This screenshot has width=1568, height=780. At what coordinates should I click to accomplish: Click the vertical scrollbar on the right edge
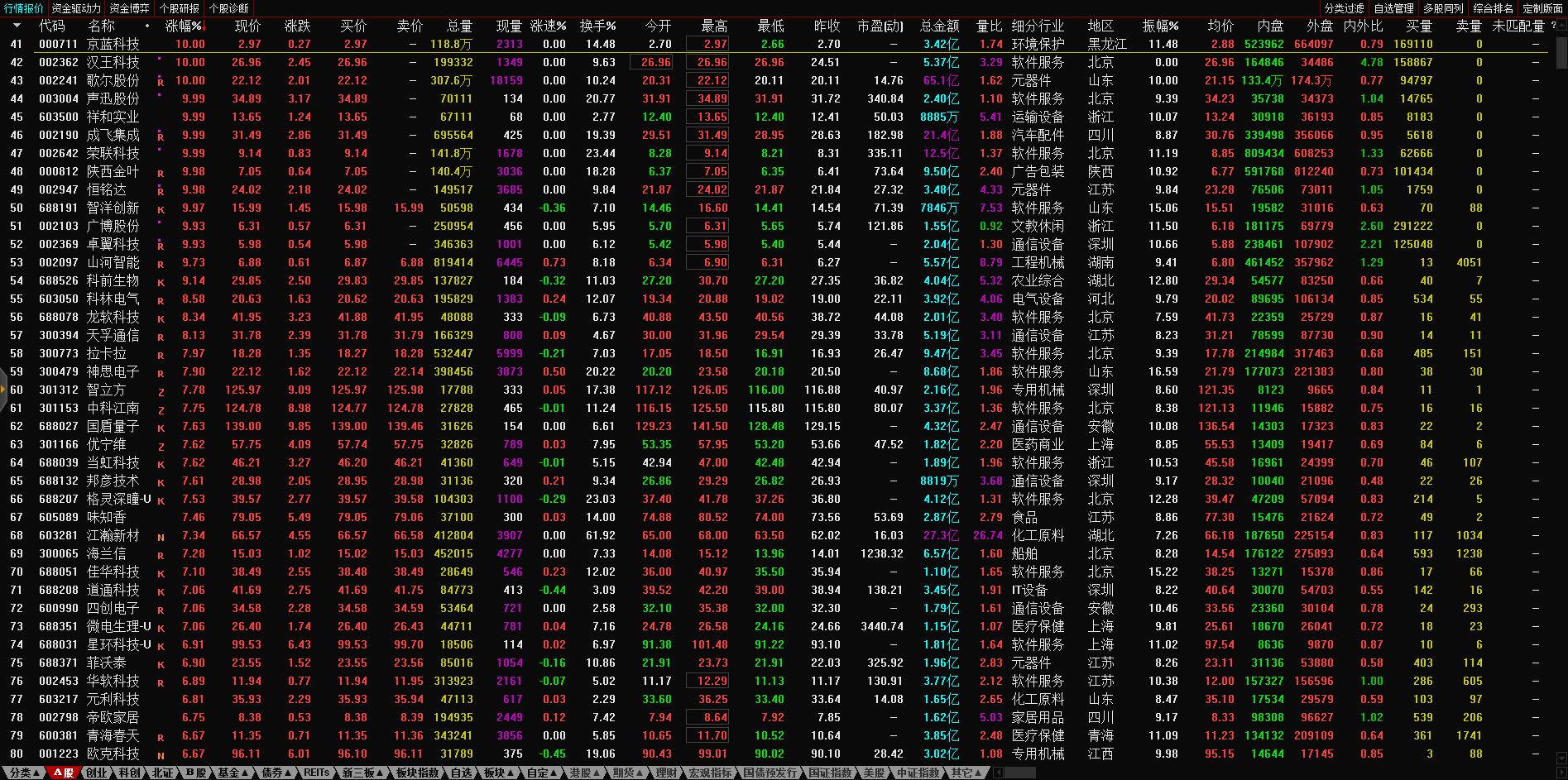(x=1561, y=54)
